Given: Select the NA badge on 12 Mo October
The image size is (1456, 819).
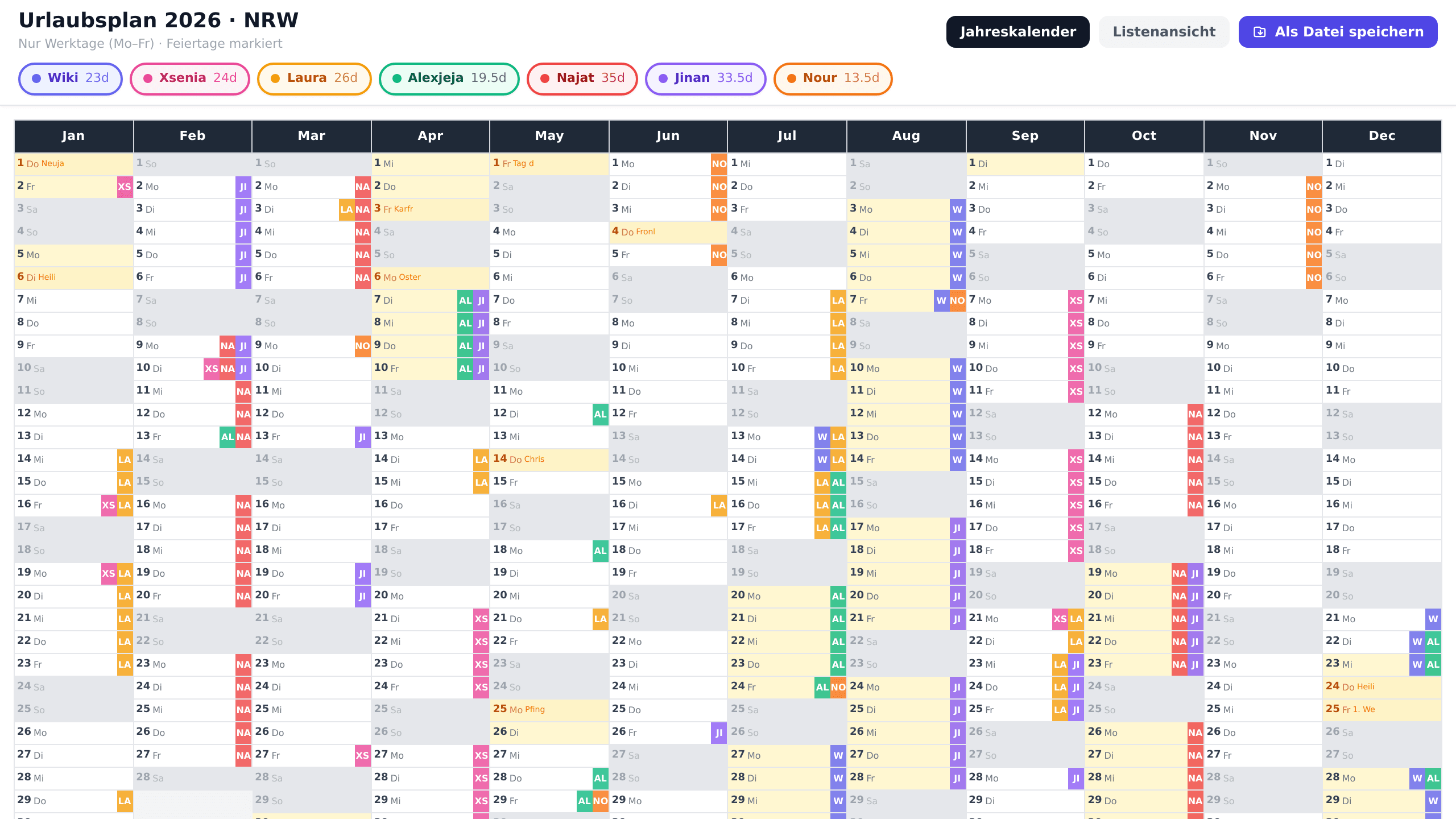Looking at the screenshot, I should 1195,414.
